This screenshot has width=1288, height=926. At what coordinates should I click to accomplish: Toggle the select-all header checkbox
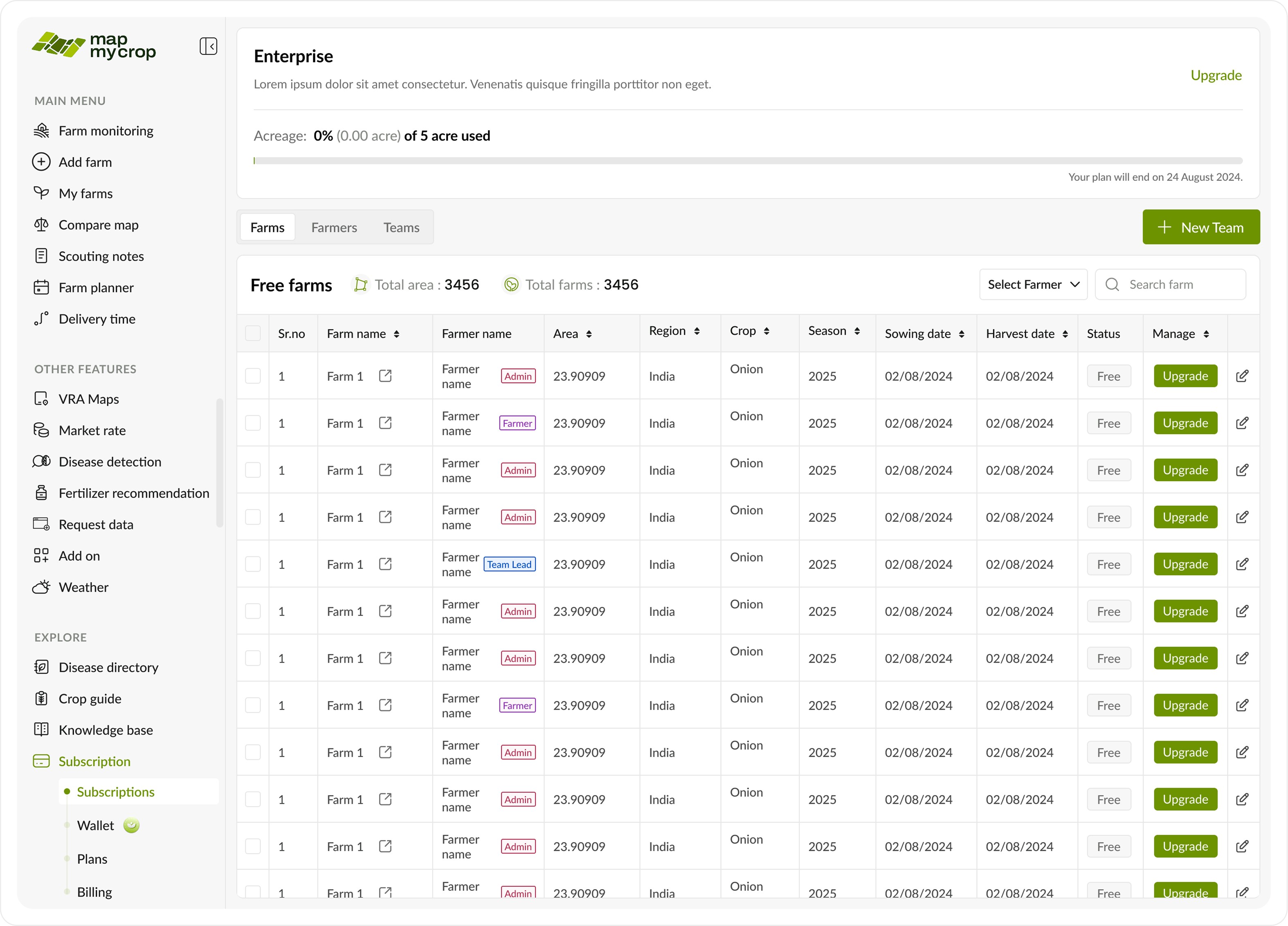coord(253,333)
